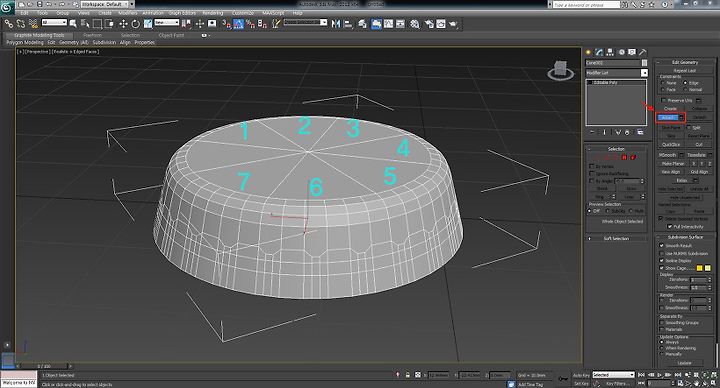Image resolution: width=720 pixels, height=388 pixels.
Task: Toggle the Angle Snap icon
Action: 238,23
